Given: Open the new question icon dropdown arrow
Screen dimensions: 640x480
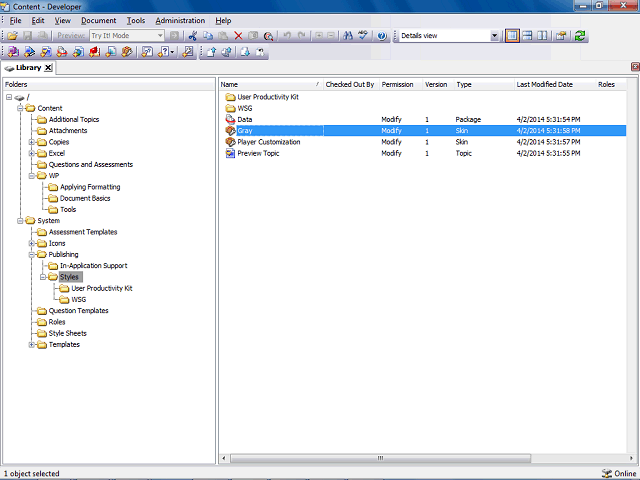Looking at the screenshot, I should 172,52.
